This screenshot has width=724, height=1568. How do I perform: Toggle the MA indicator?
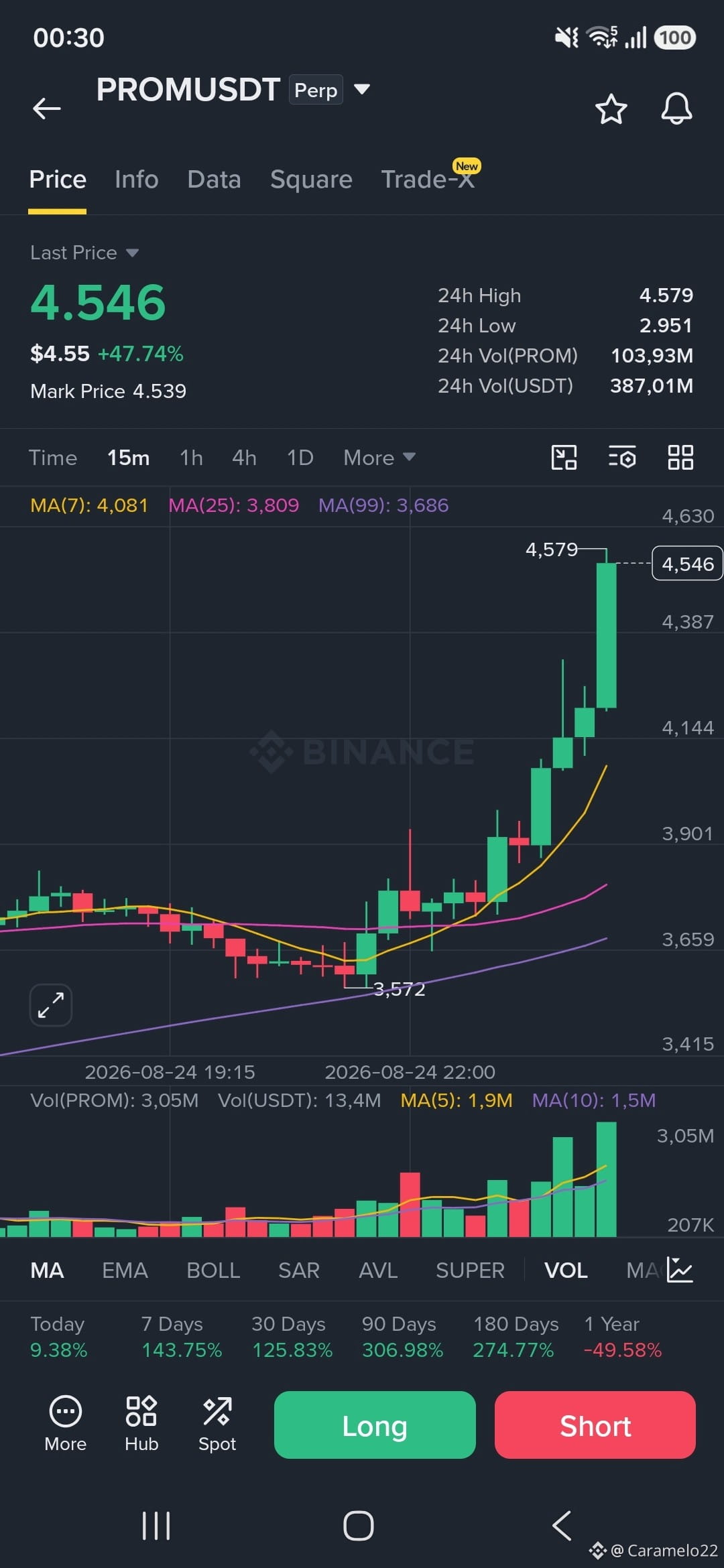coord(47,1270)
